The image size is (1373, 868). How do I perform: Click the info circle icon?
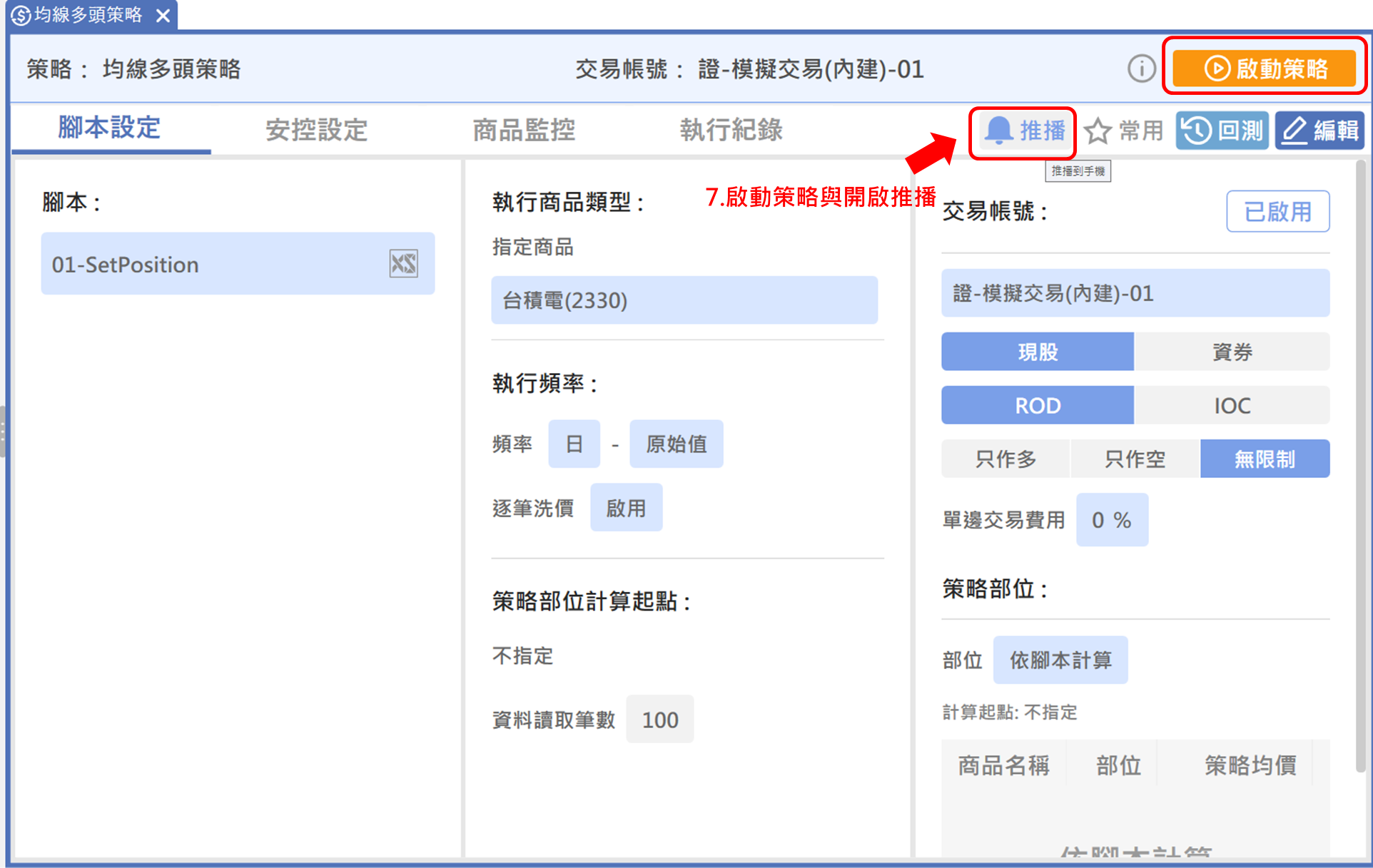(x=1141, y=69)
